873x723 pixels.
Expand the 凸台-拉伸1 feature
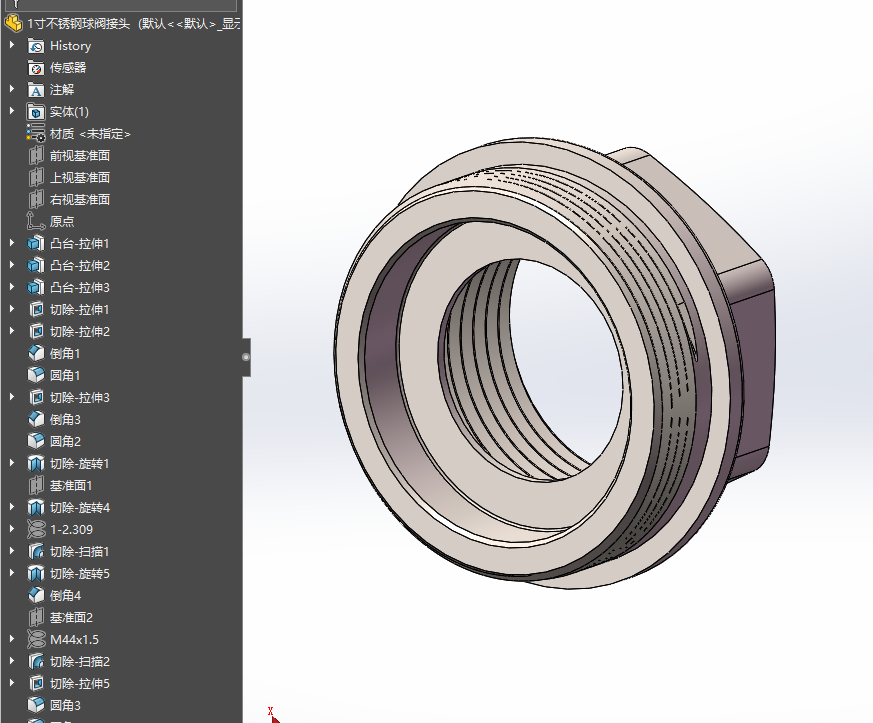(12, 243)
